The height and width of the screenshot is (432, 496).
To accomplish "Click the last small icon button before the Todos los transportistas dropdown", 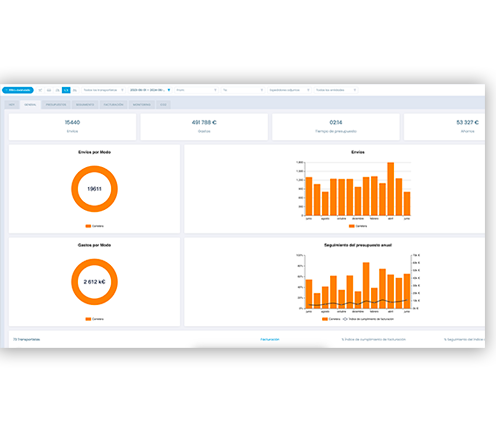I will point(75,90).
